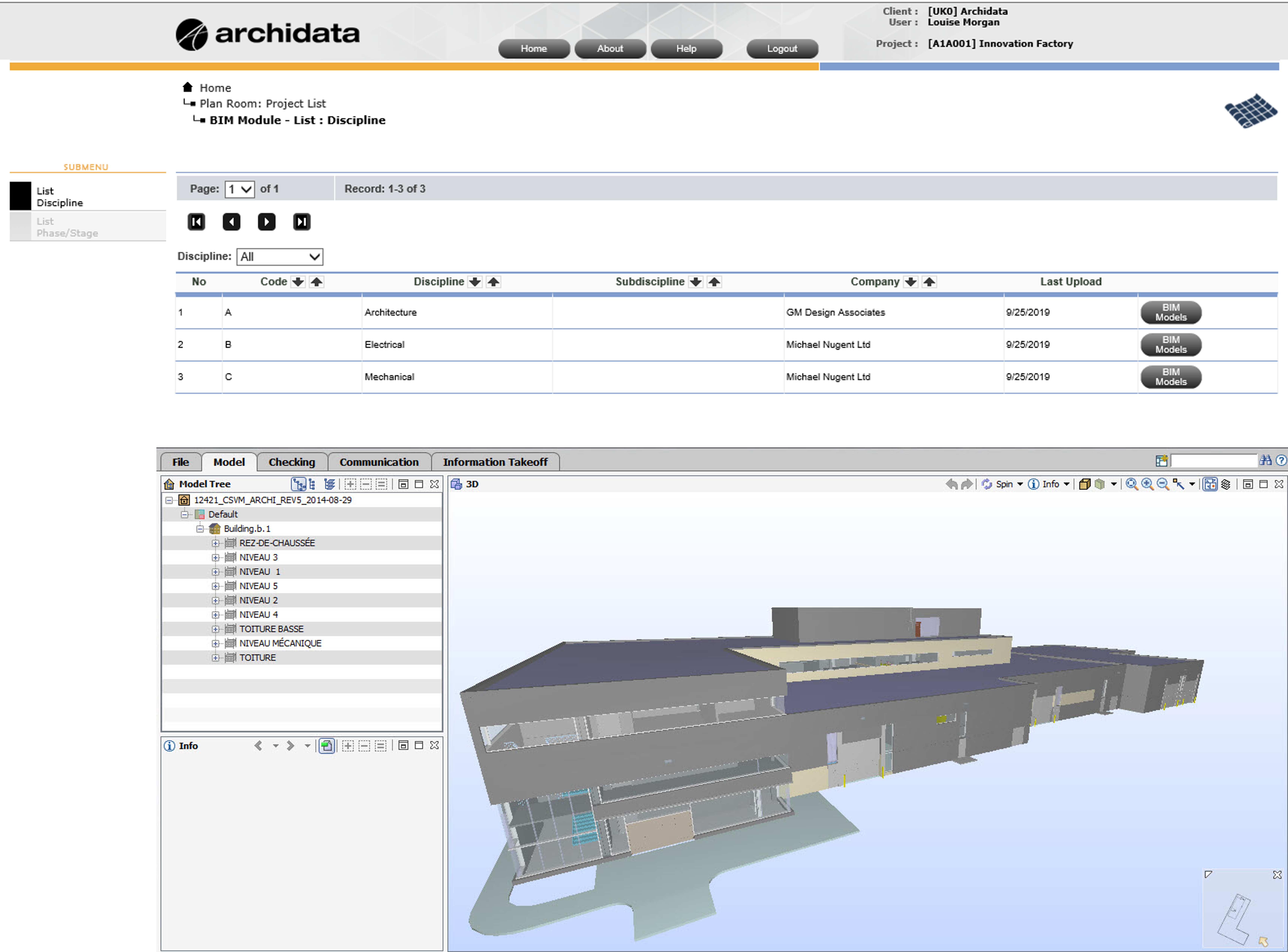The width and height of the screenshot is (1288, 952).
Task: Click the Home breadcrumb house icon
Action: click(188, 87)
